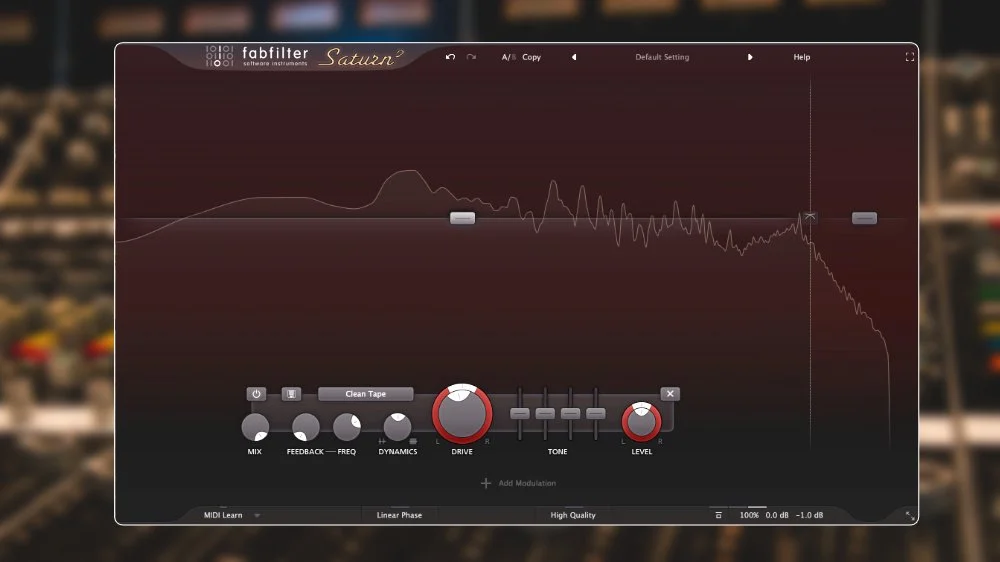Image resolution: width=1000 pixels, height=562 pixels.
Task: Toggle Linear Phase mode
Action: click(399, 515)
